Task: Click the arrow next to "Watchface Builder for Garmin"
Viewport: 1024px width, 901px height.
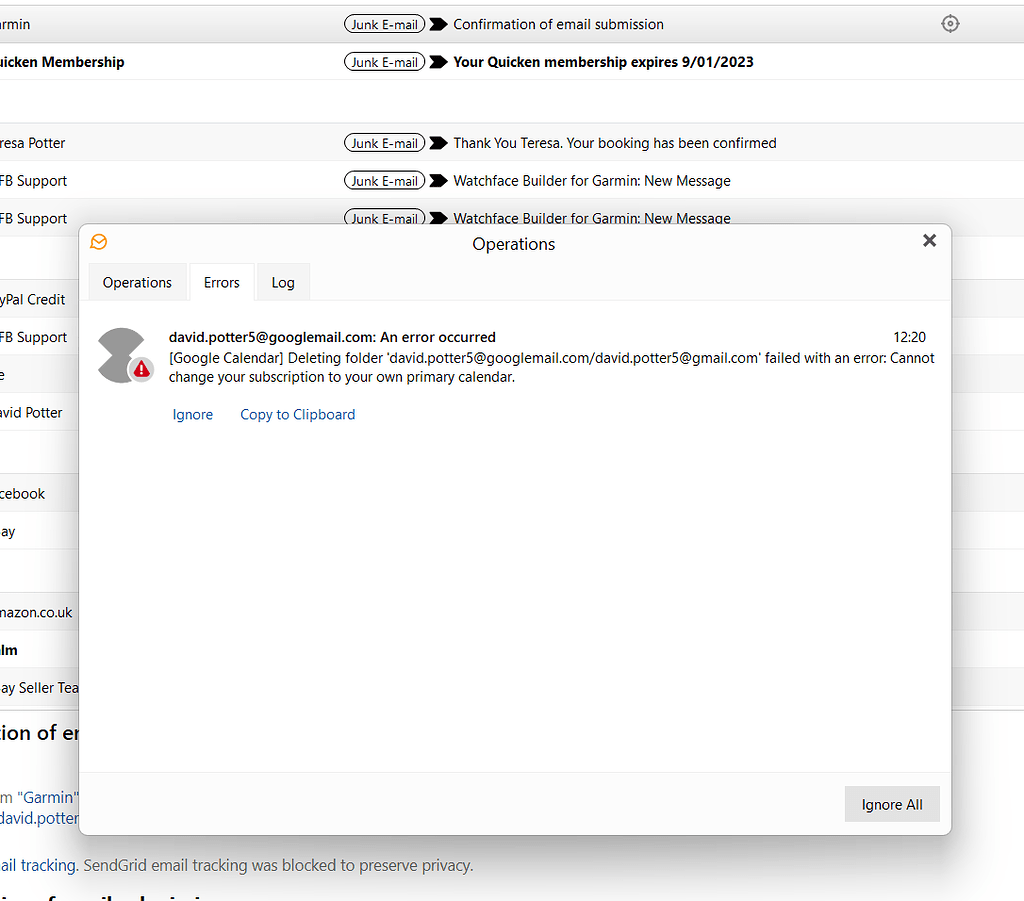Action: pos(438,180)
